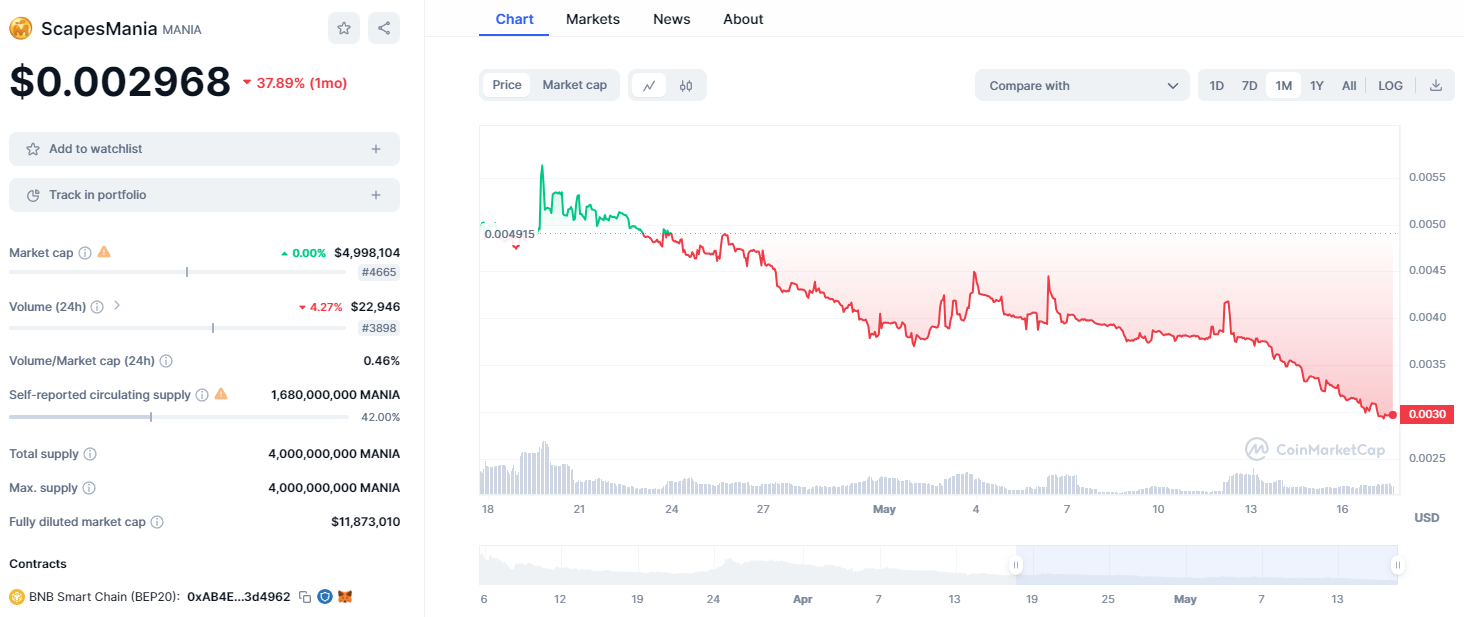
Task: Switch to candlestick chart icon
Action: point(686,85)
